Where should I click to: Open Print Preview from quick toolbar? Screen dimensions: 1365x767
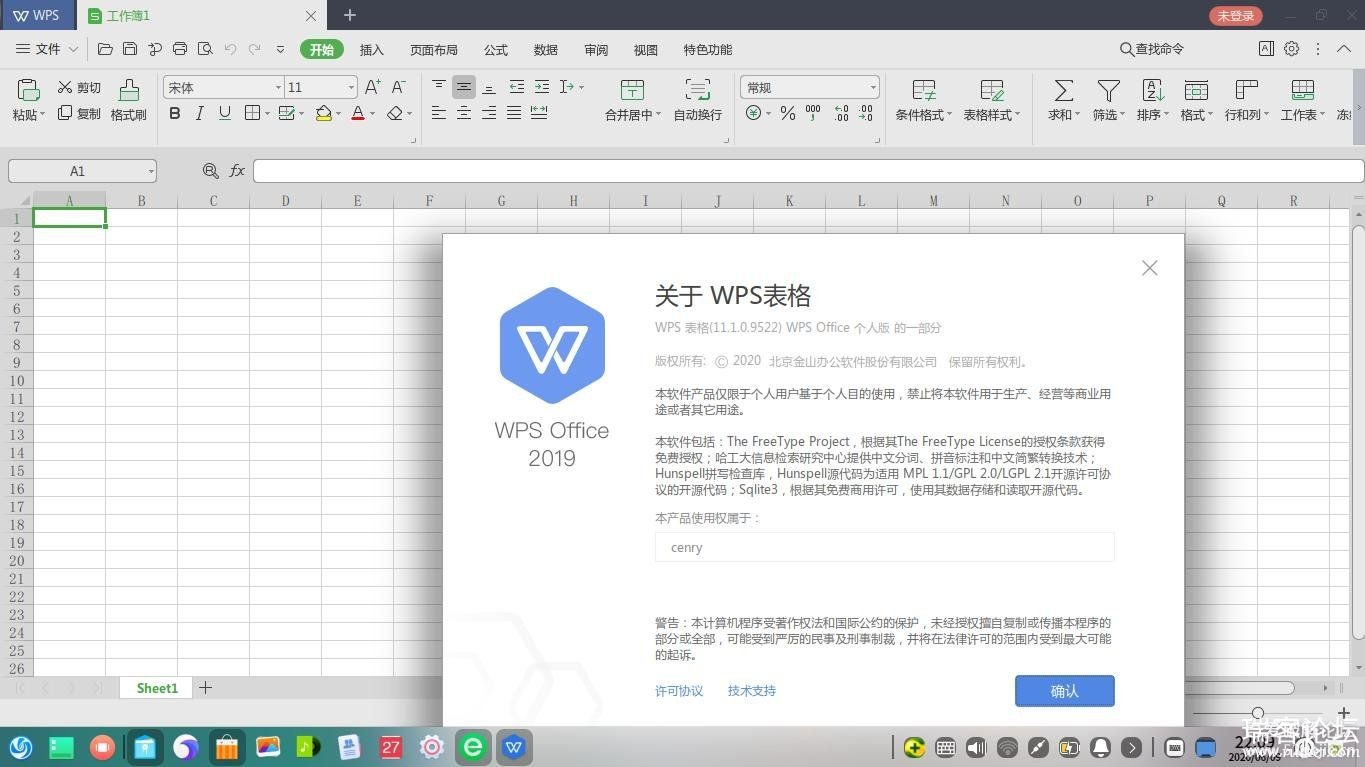205,49
